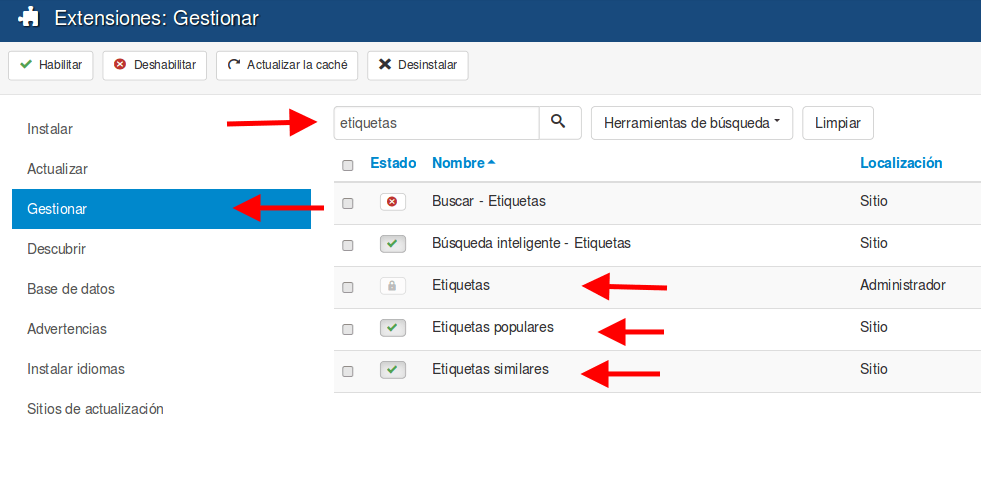
Task: Sort by Estado column header
Action: [393, 163]
